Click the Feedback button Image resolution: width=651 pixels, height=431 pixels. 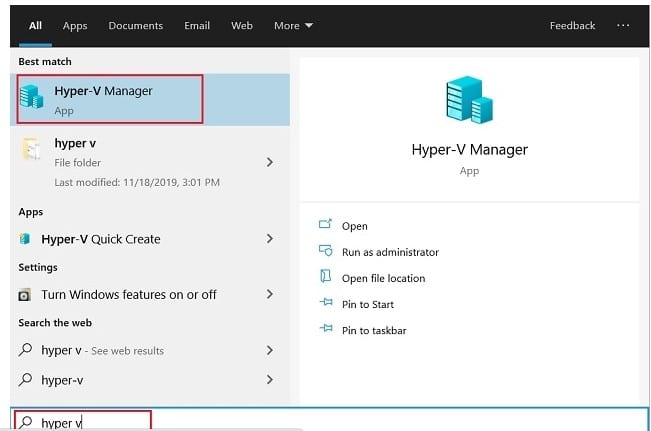point(573,26)
